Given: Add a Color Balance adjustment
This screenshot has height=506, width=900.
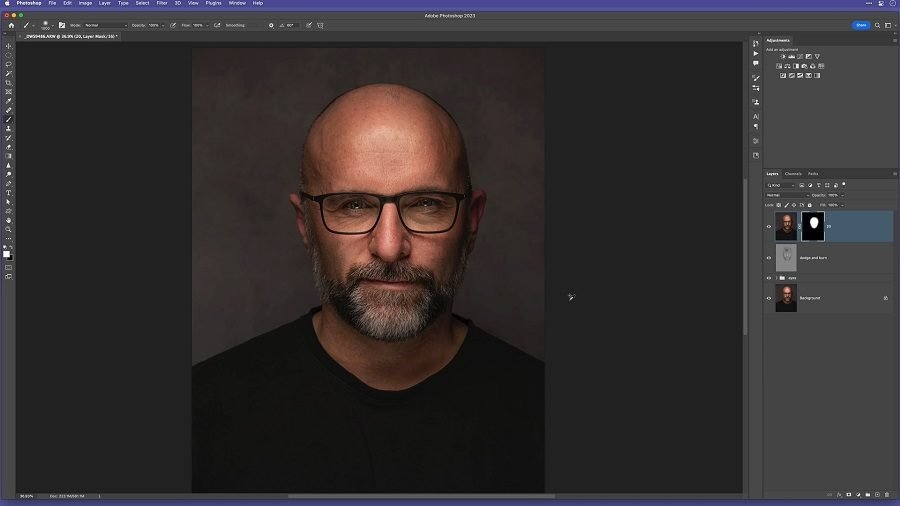Looking at the screenshot, I should [x=788, y=66].
